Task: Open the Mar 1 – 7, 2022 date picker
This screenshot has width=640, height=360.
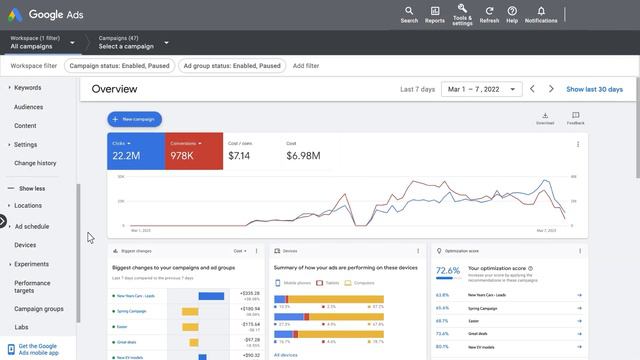Action: (482, 89)
